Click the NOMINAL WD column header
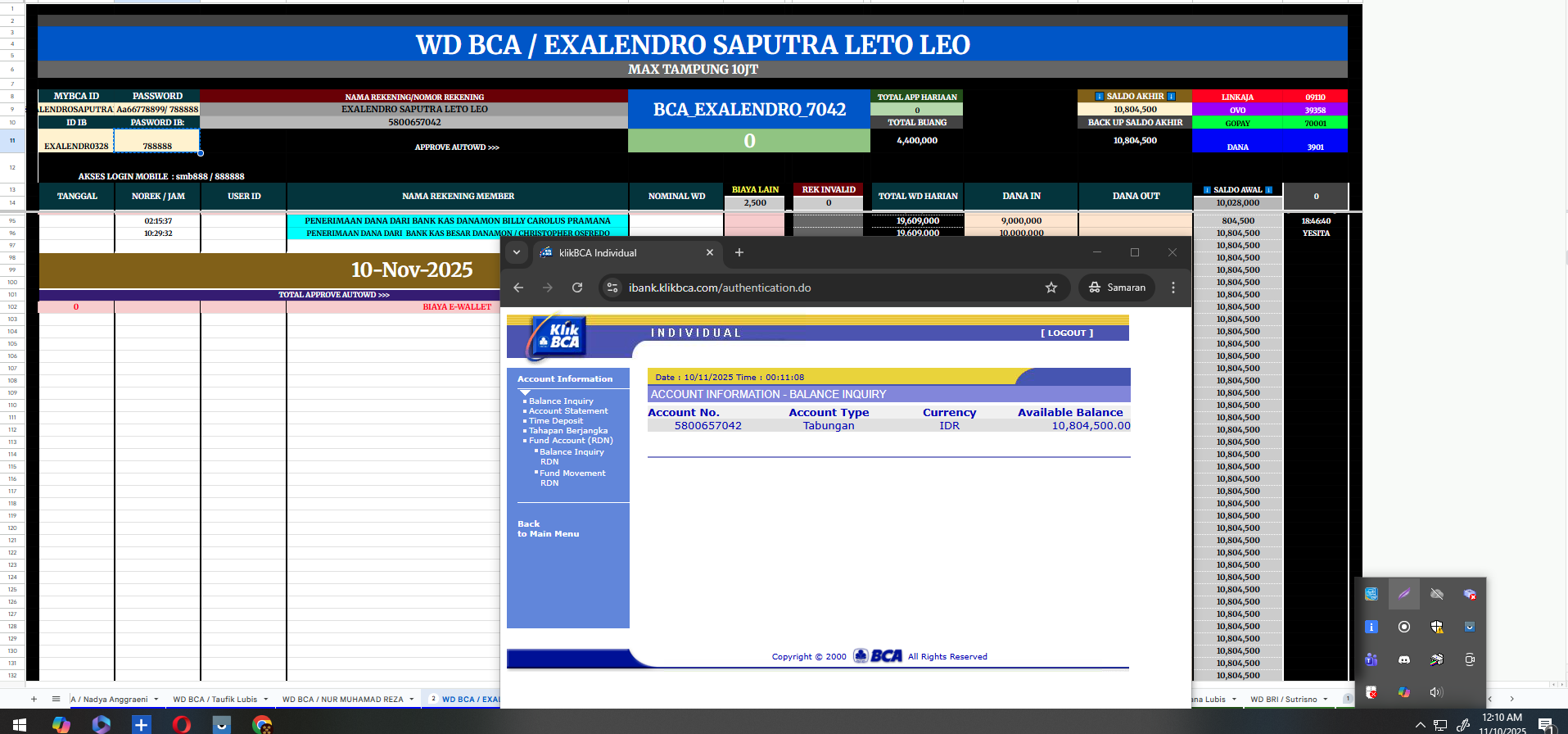The width and height of the screenshot is (1568, 734). (676, 197)
